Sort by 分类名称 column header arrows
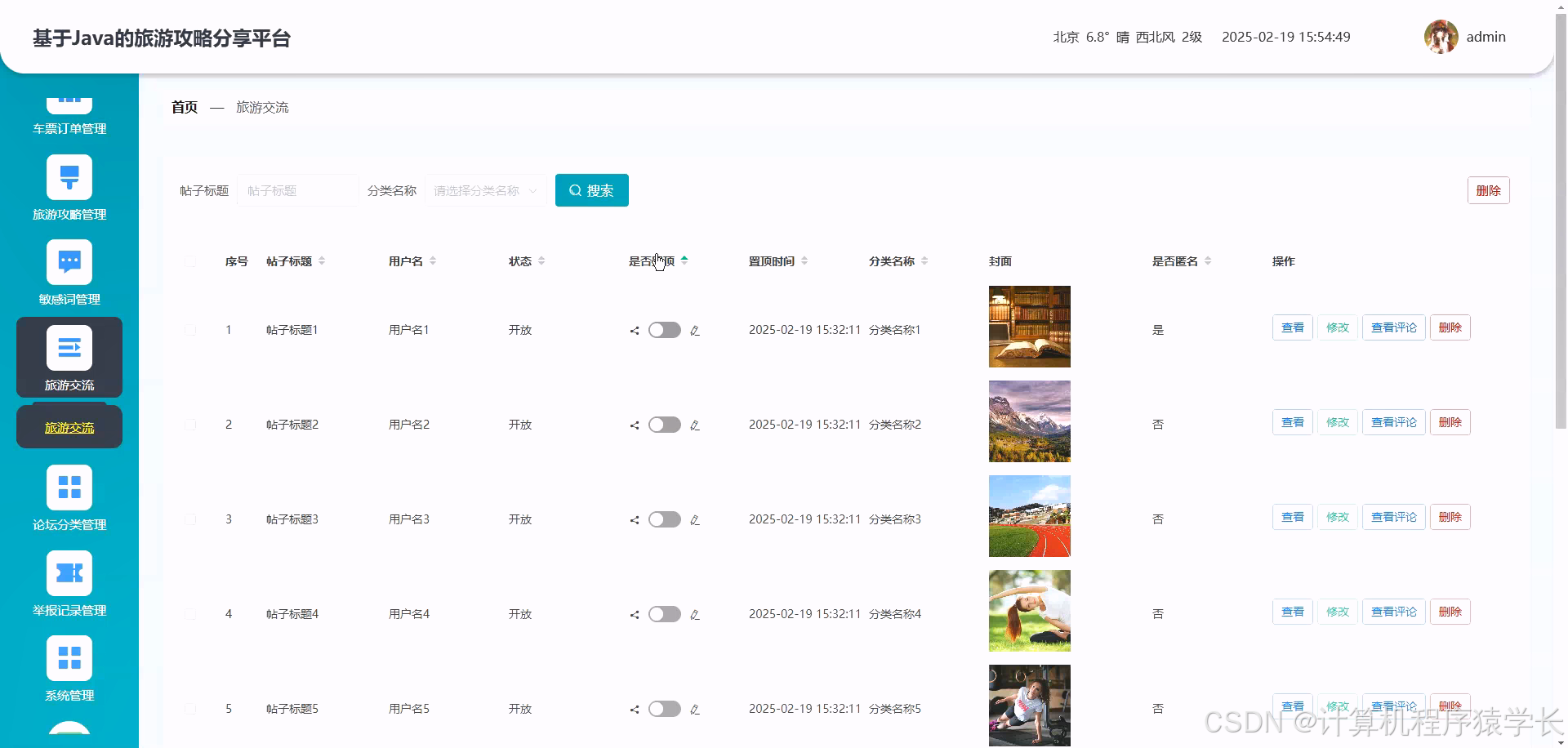The width and height of the screenshot is (1568, 748). (924, 261)
